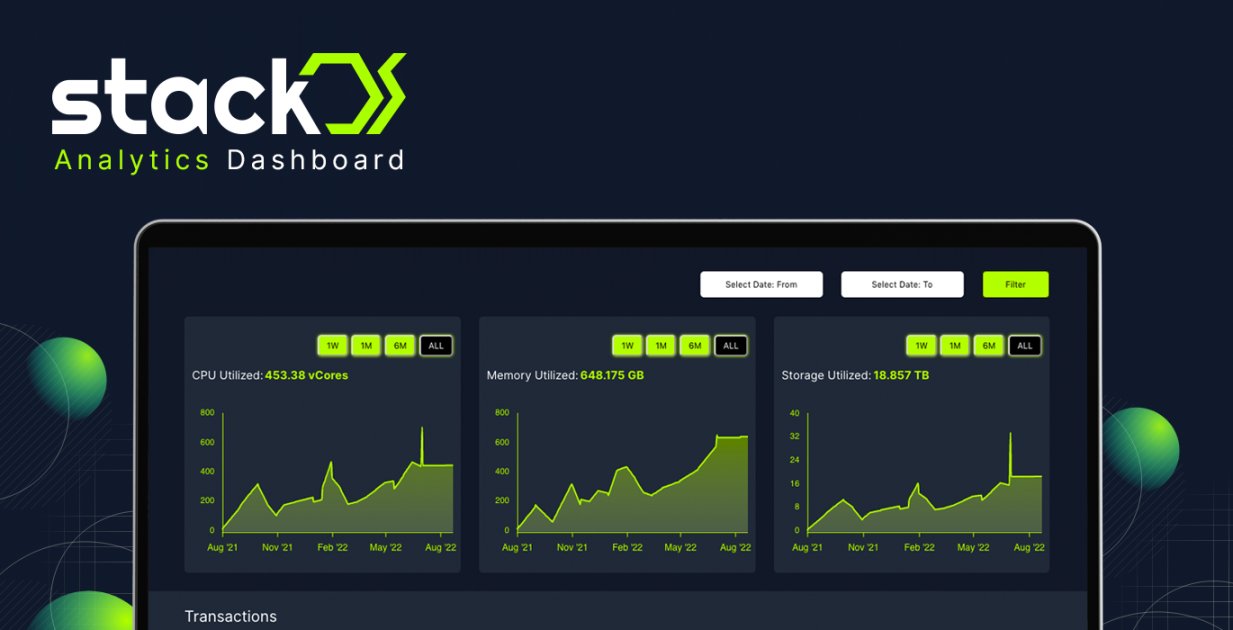Image resolution: width=1233 pixels, height=630 pixels.
Task: Open the Select Date To field
Action: click(902, 284)
